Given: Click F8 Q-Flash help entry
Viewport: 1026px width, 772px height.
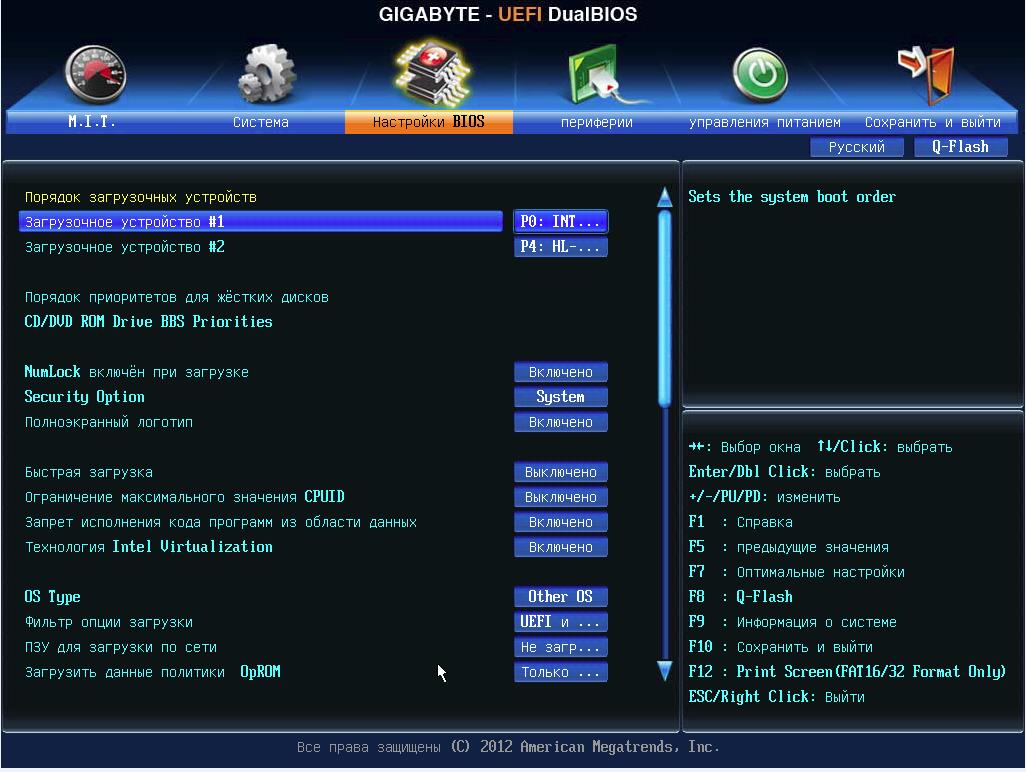Looking at the screenshot, I should coord(740,597).
